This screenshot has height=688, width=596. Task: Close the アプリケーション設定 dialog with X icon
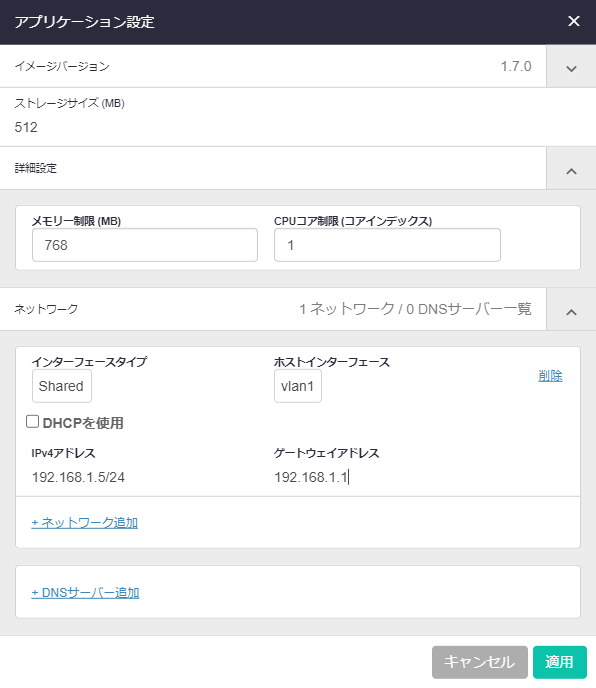(574, 21)
